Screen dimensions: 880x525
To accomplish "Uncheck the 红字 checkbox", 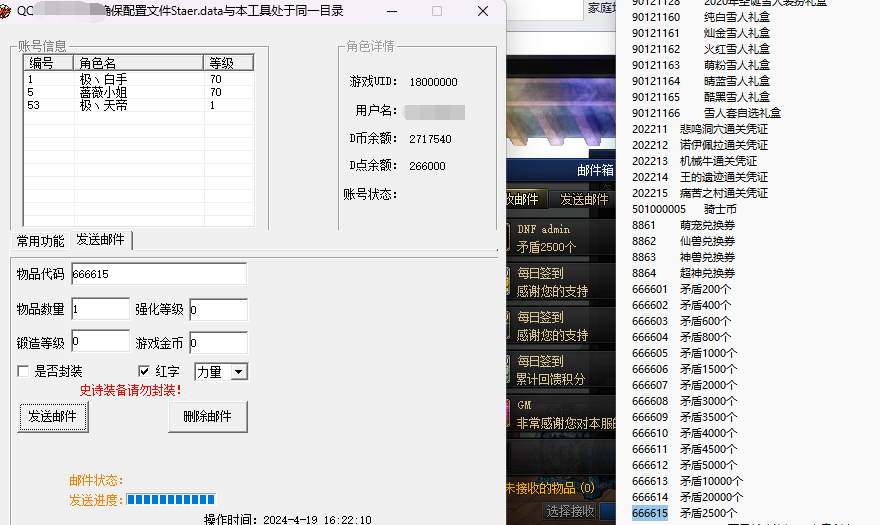I will pos(143,371).
